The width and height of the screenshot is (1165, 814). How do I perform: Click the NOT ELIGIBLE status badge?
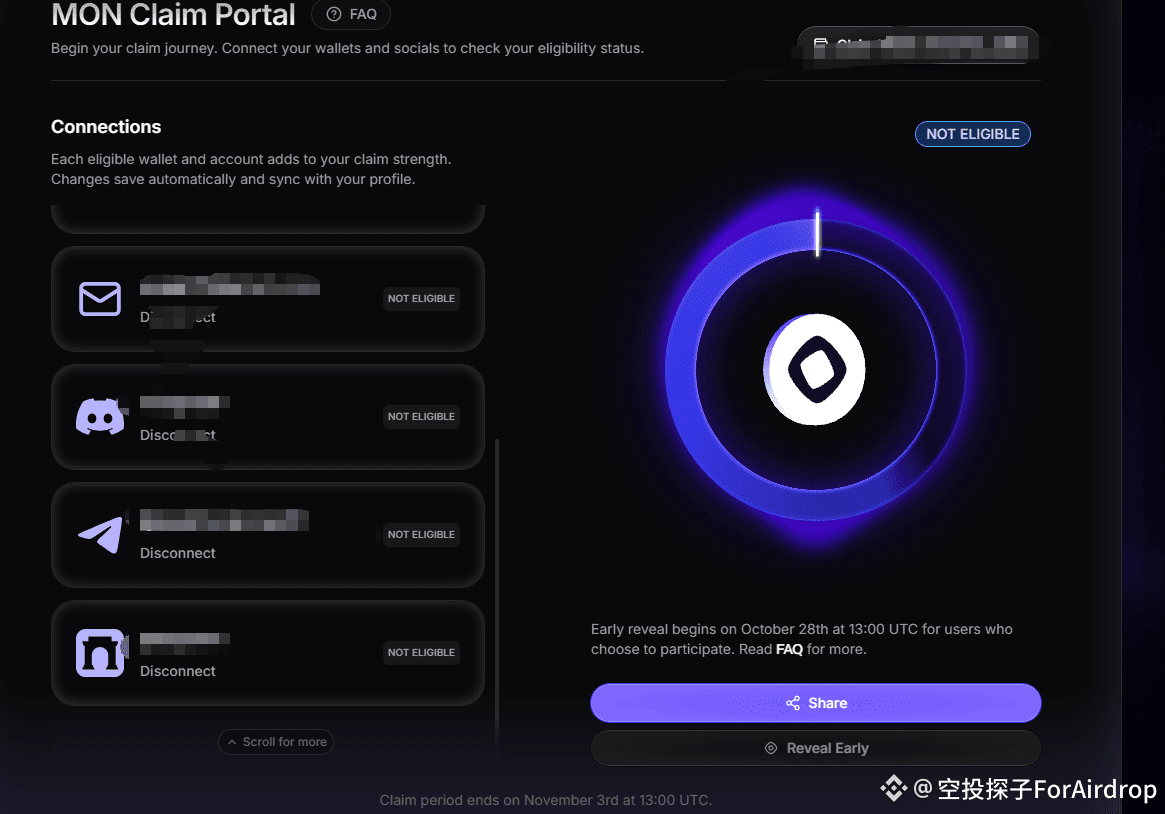tap(972, 133)
